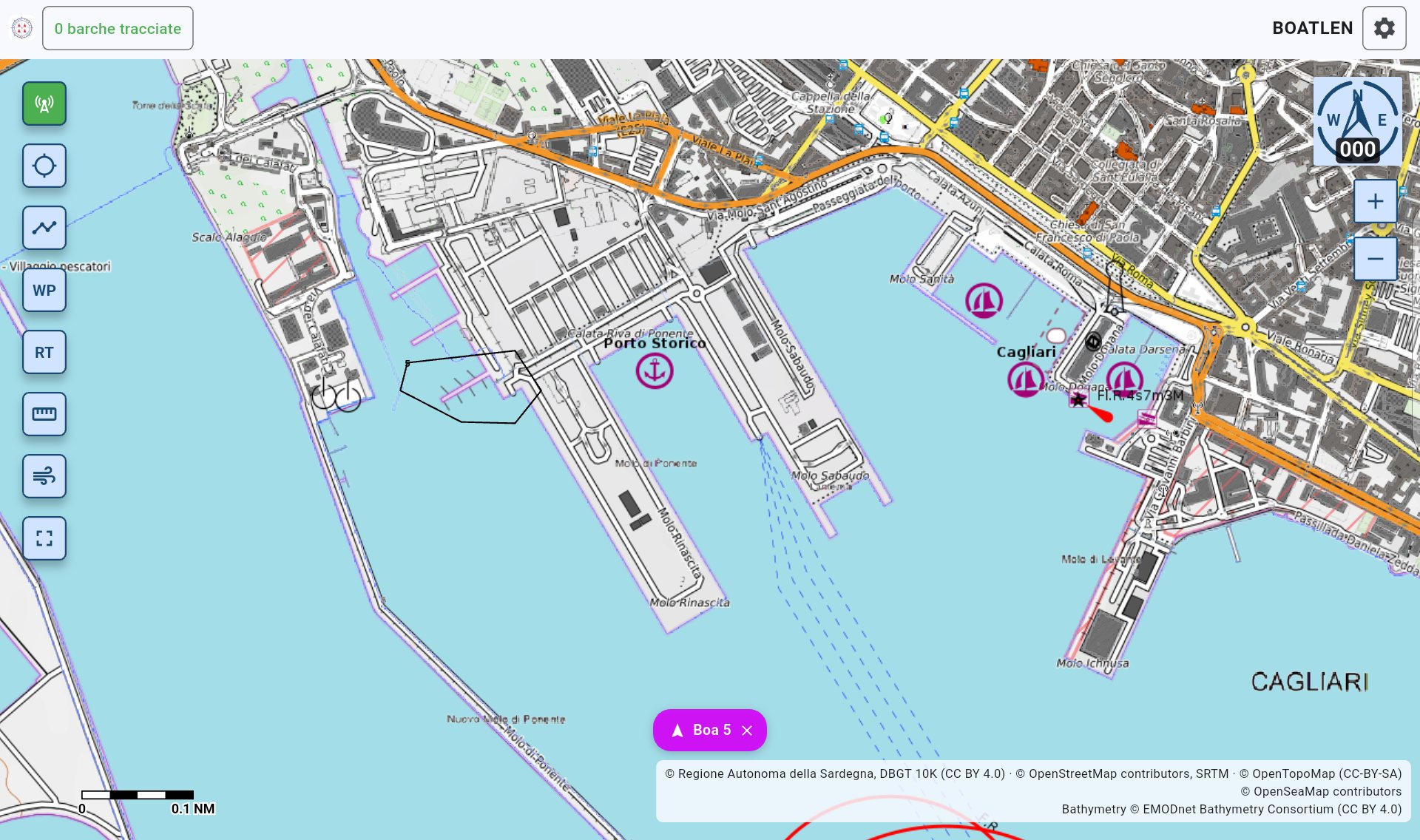The image size is (1420, 840).
Task: Click the BOATLEN title text
Action: (1312, 28)
